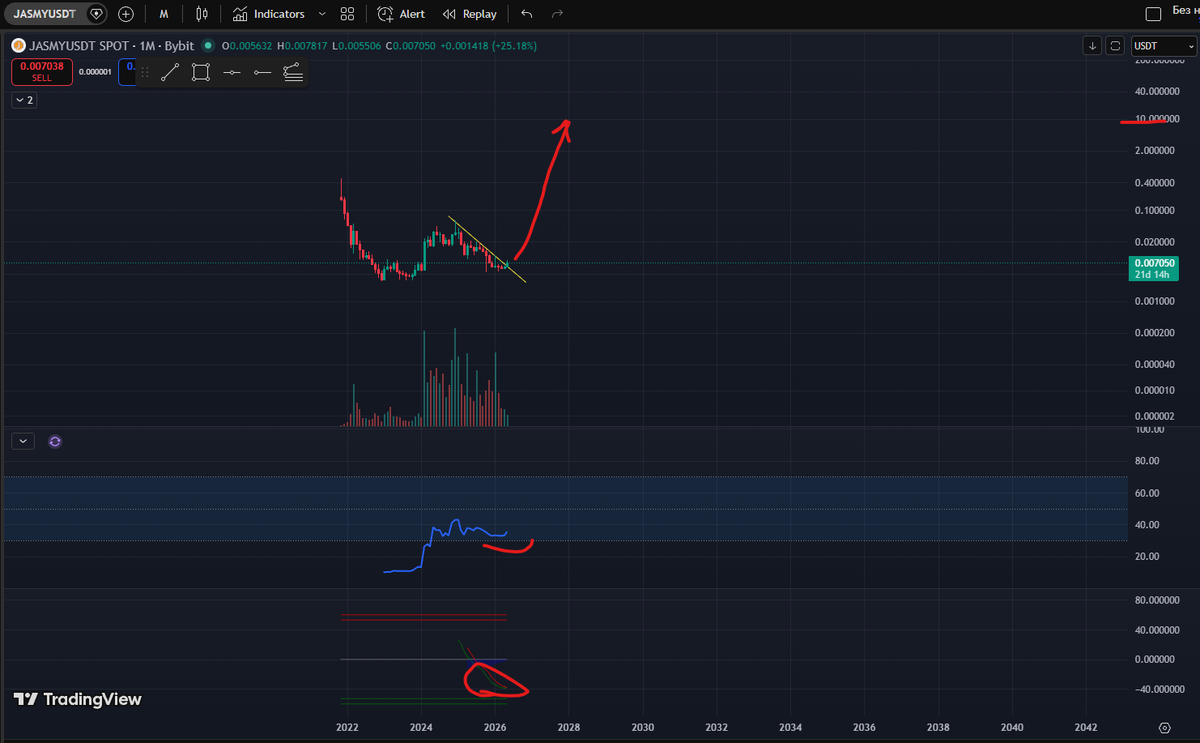Screen dimensions: 1200x743
Task: Click the 2022 label on time axis
Action: tap(347, 727)
